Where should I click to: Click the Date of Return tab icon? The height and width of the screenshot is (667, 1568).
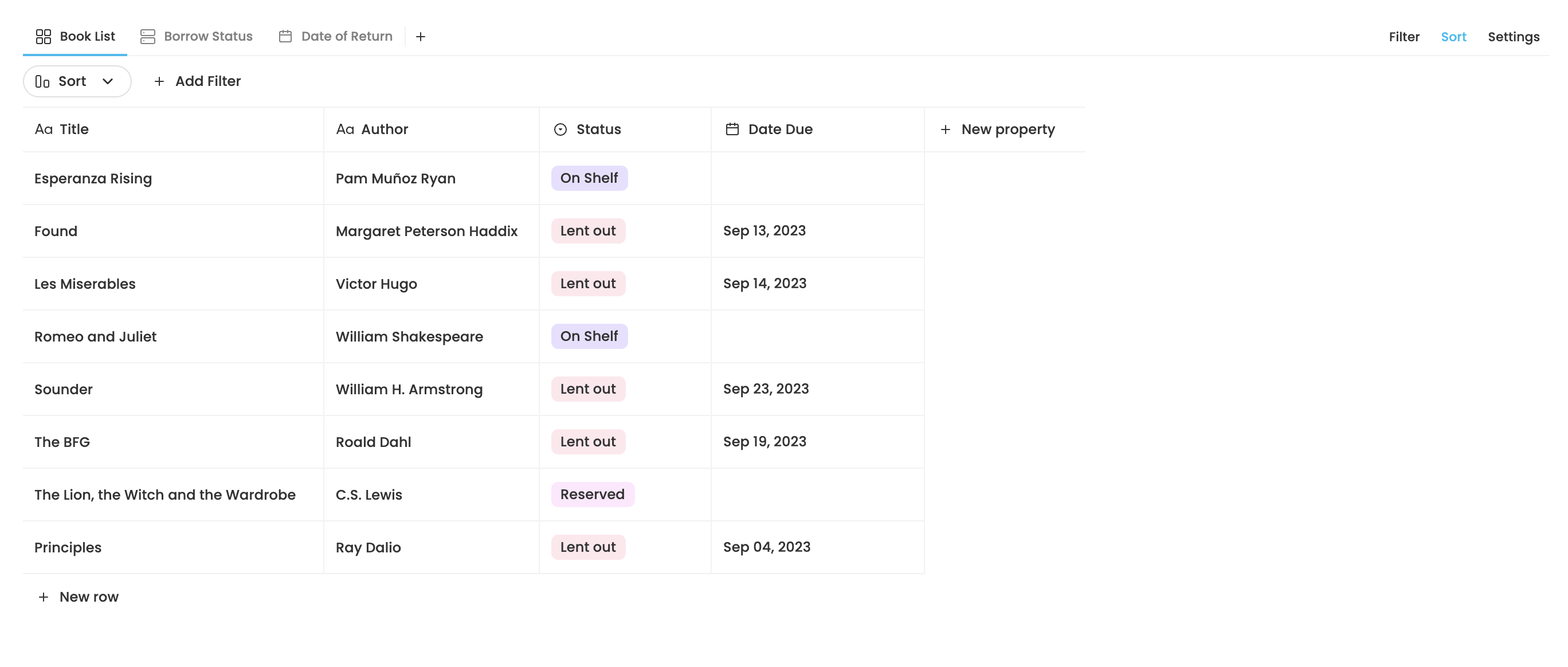coord(285,36)
